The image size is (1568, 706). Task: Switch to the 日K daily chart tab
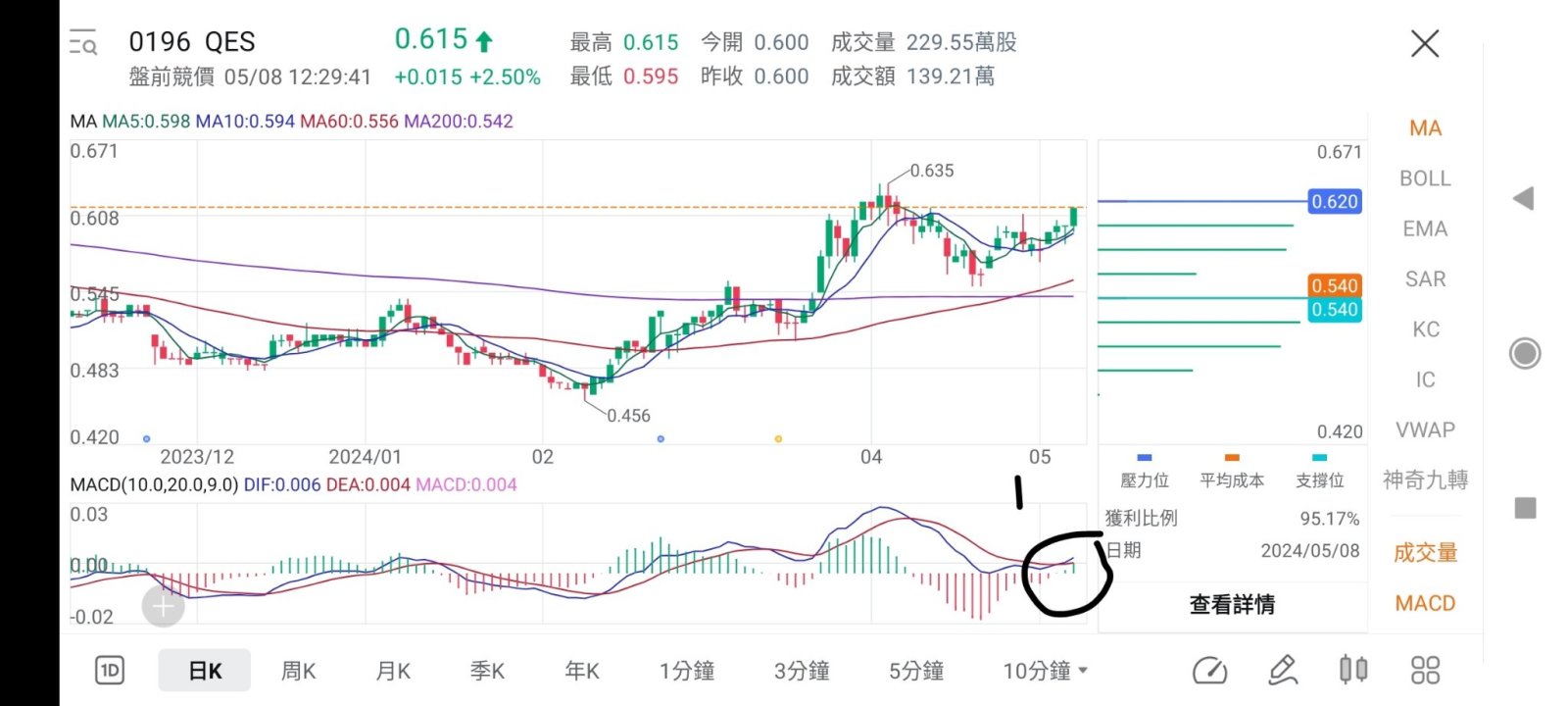point(205,671)
